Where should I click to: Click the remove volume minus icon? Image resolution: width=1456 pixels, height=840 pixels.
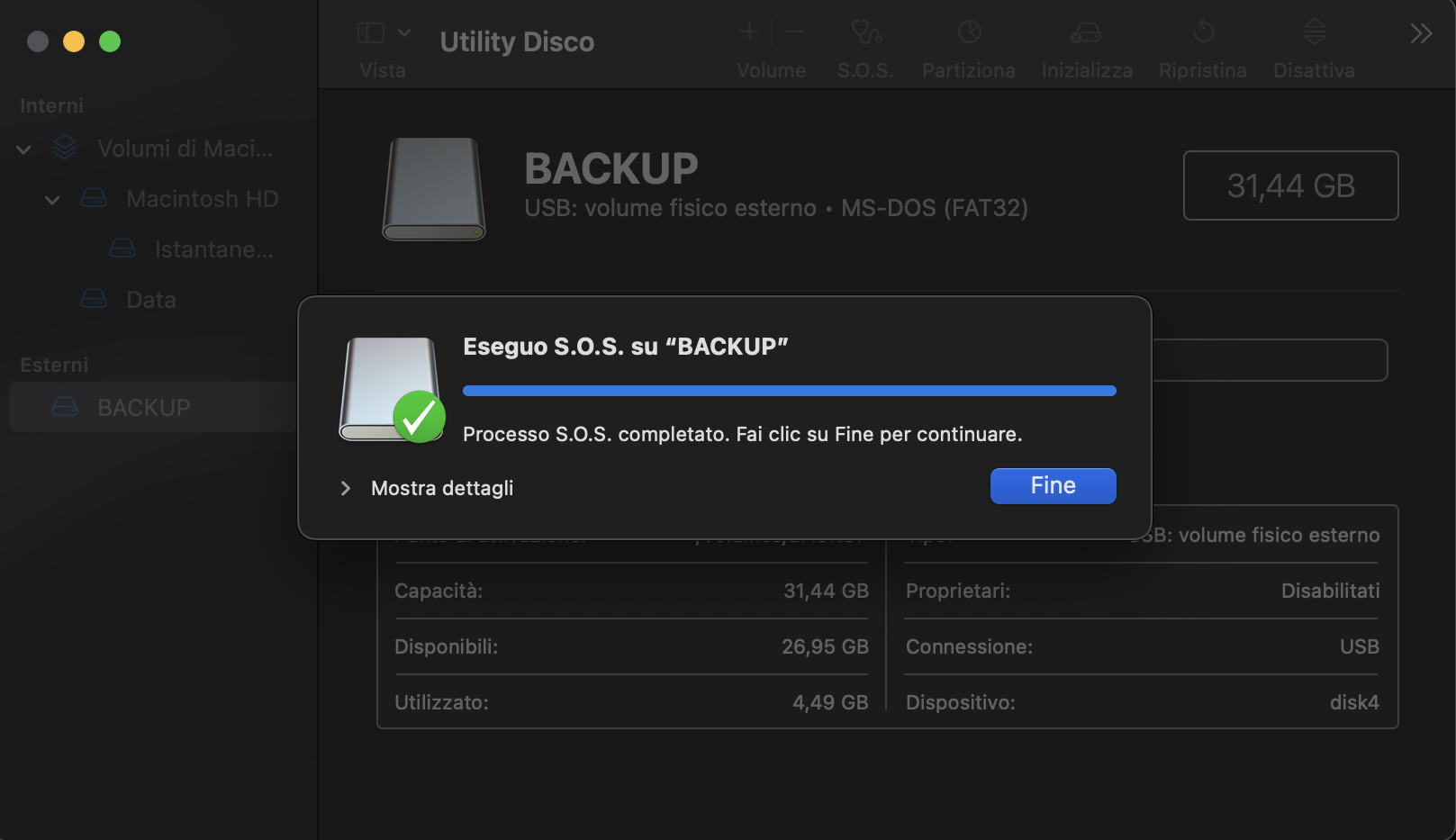point(794,33)
